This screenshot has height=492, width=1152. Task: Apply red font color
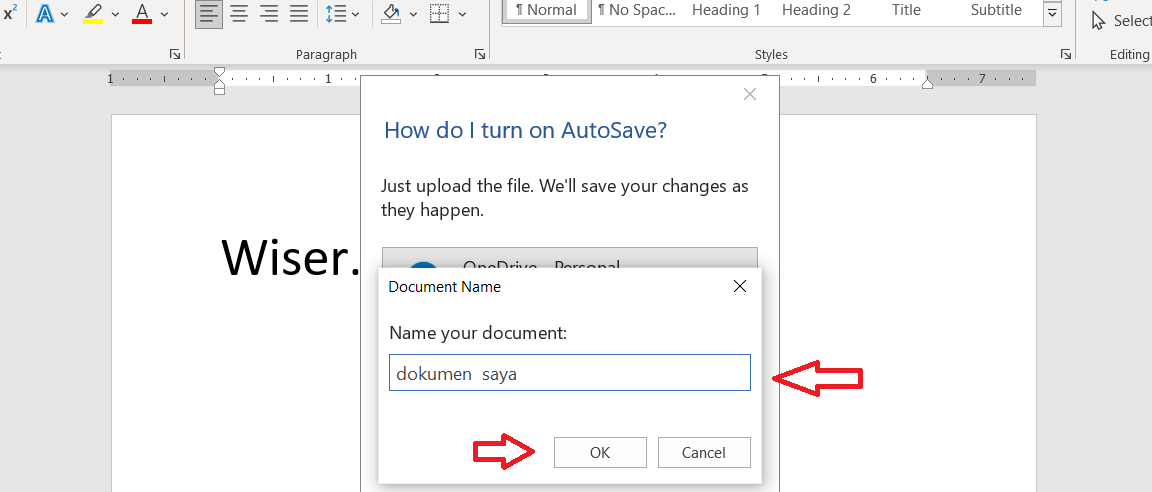coord(141,14)
